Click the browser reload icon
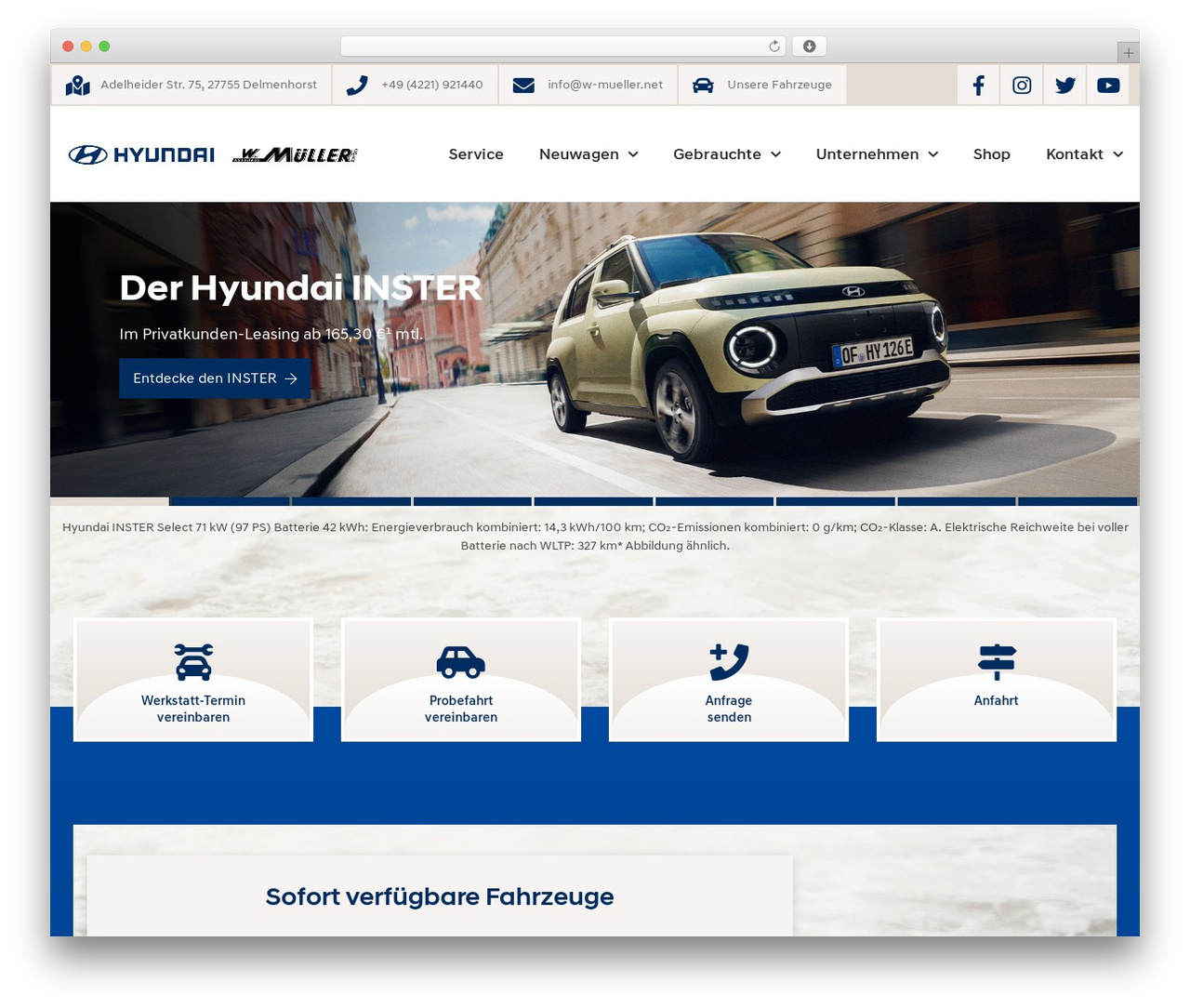Screen dimensions: 1190x1008 [774, 46]
